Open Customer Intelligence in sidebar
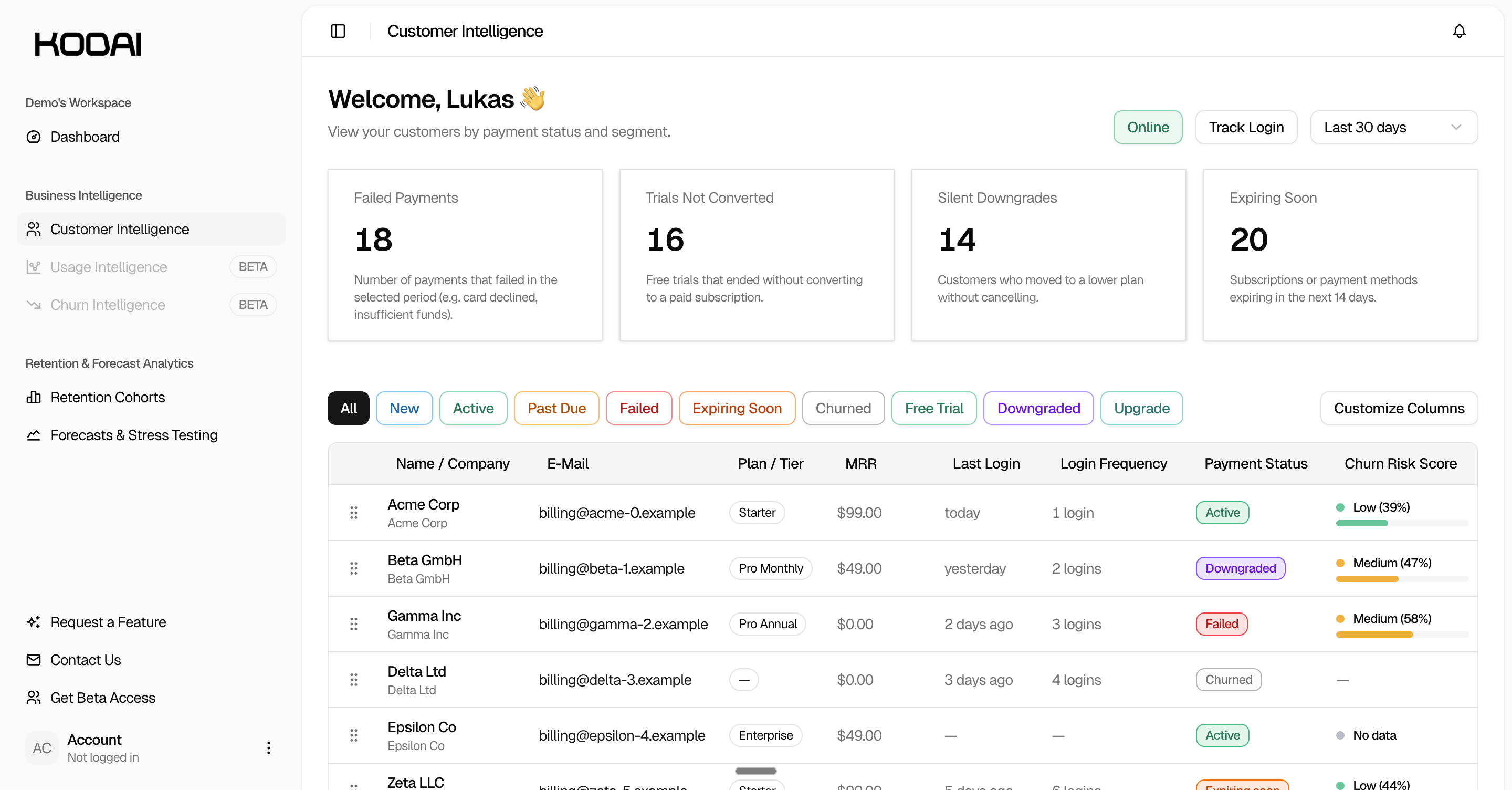The image size is (1512, 790). [120, 229]
